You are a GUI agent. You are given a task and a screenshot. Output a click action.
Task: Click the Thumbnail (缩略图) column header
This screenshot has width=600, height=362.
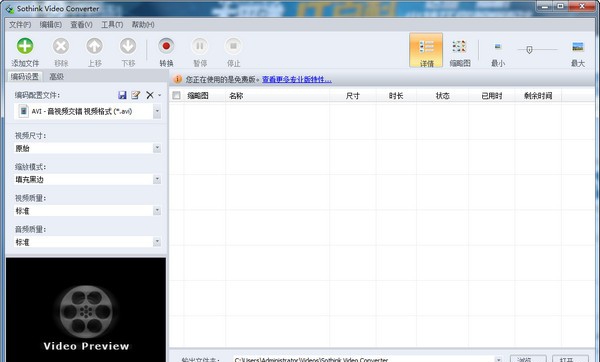click(204, 96)
